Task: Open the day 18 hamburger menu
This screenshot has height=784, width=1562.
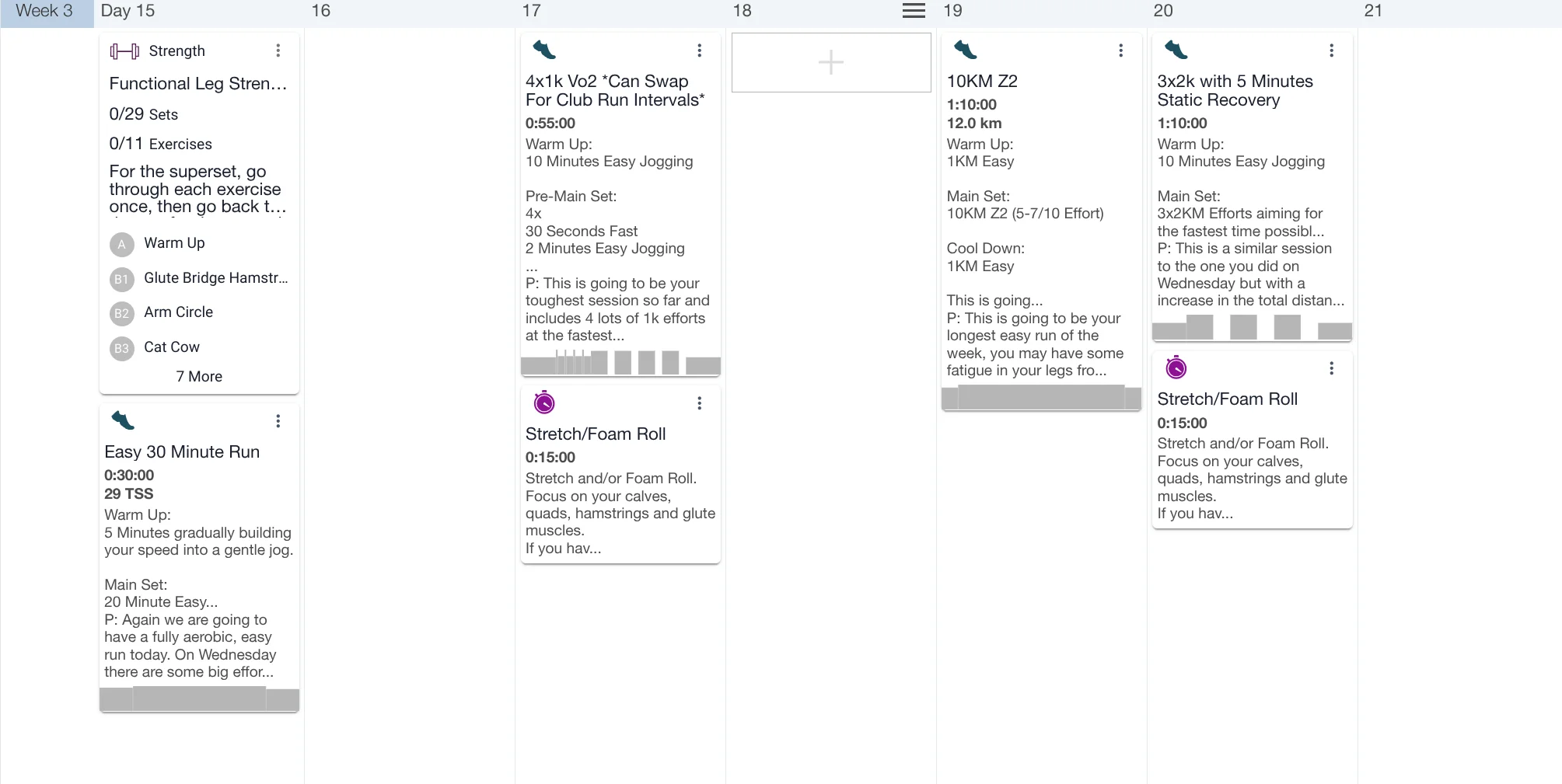Action: pos(914,11)
